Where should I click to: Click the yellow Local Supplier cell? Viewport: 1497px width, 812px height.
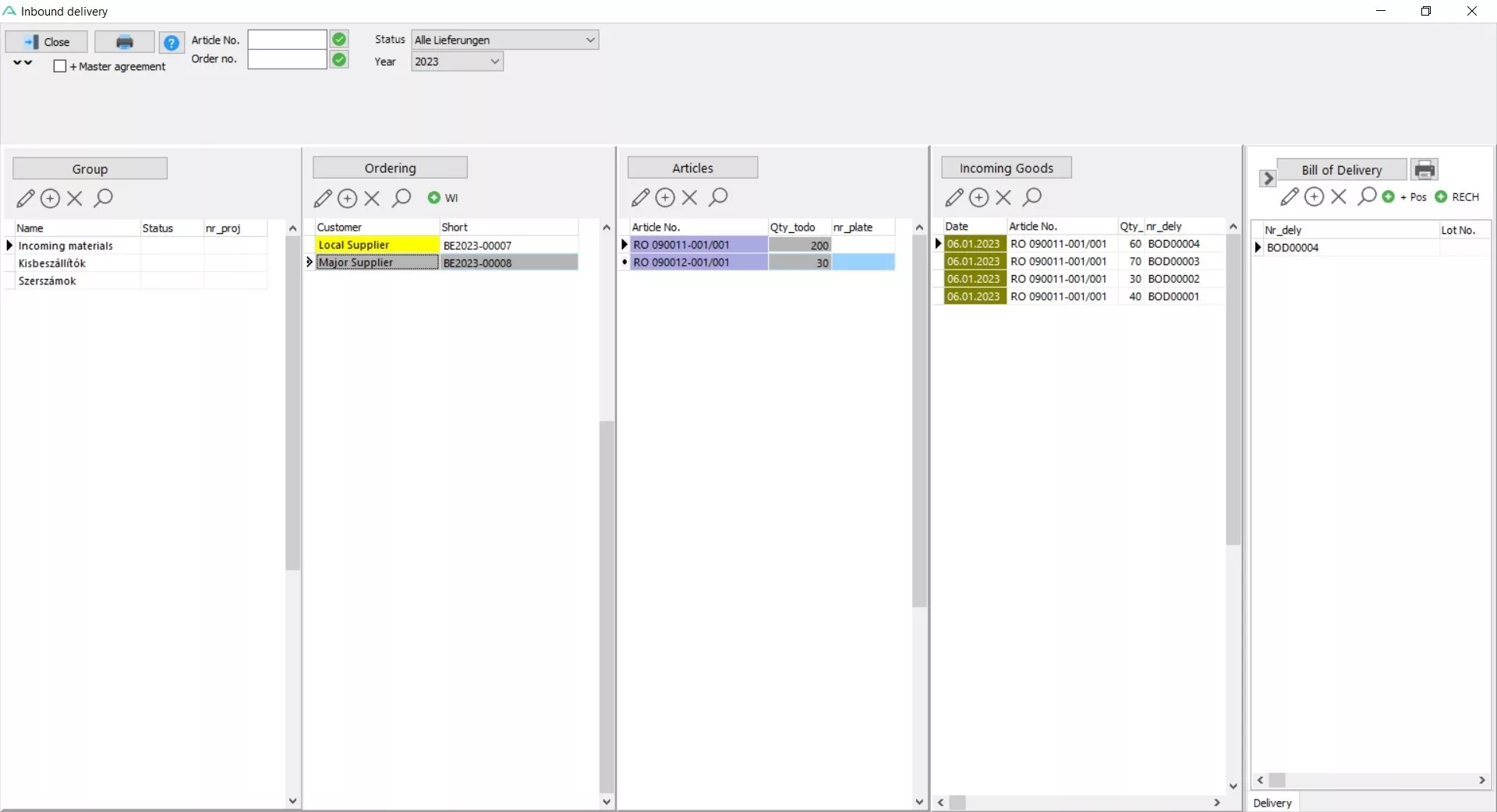click(x=377, y=245)
